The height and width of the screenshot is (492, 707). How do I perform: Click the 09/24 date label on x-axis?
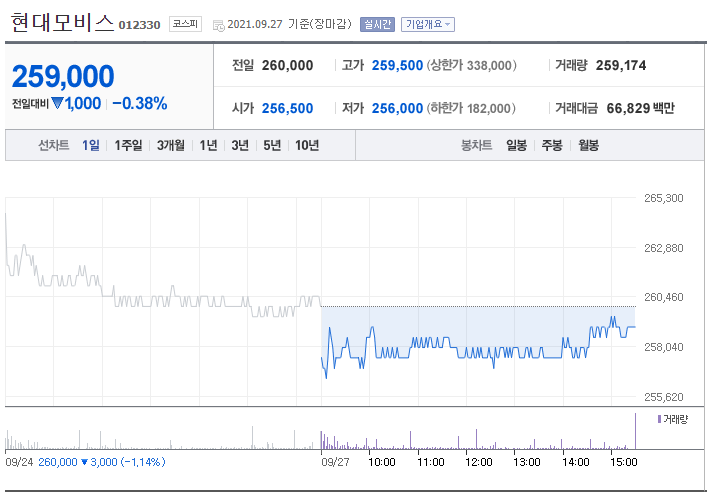19,462
